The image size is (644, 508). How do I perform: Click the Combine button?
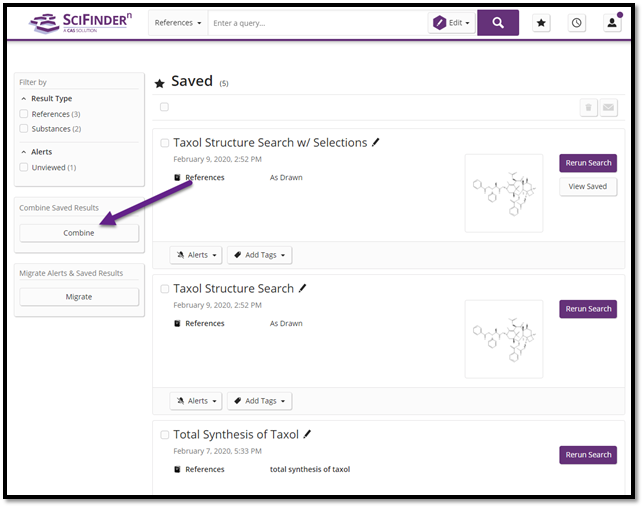tap(79, 233)
